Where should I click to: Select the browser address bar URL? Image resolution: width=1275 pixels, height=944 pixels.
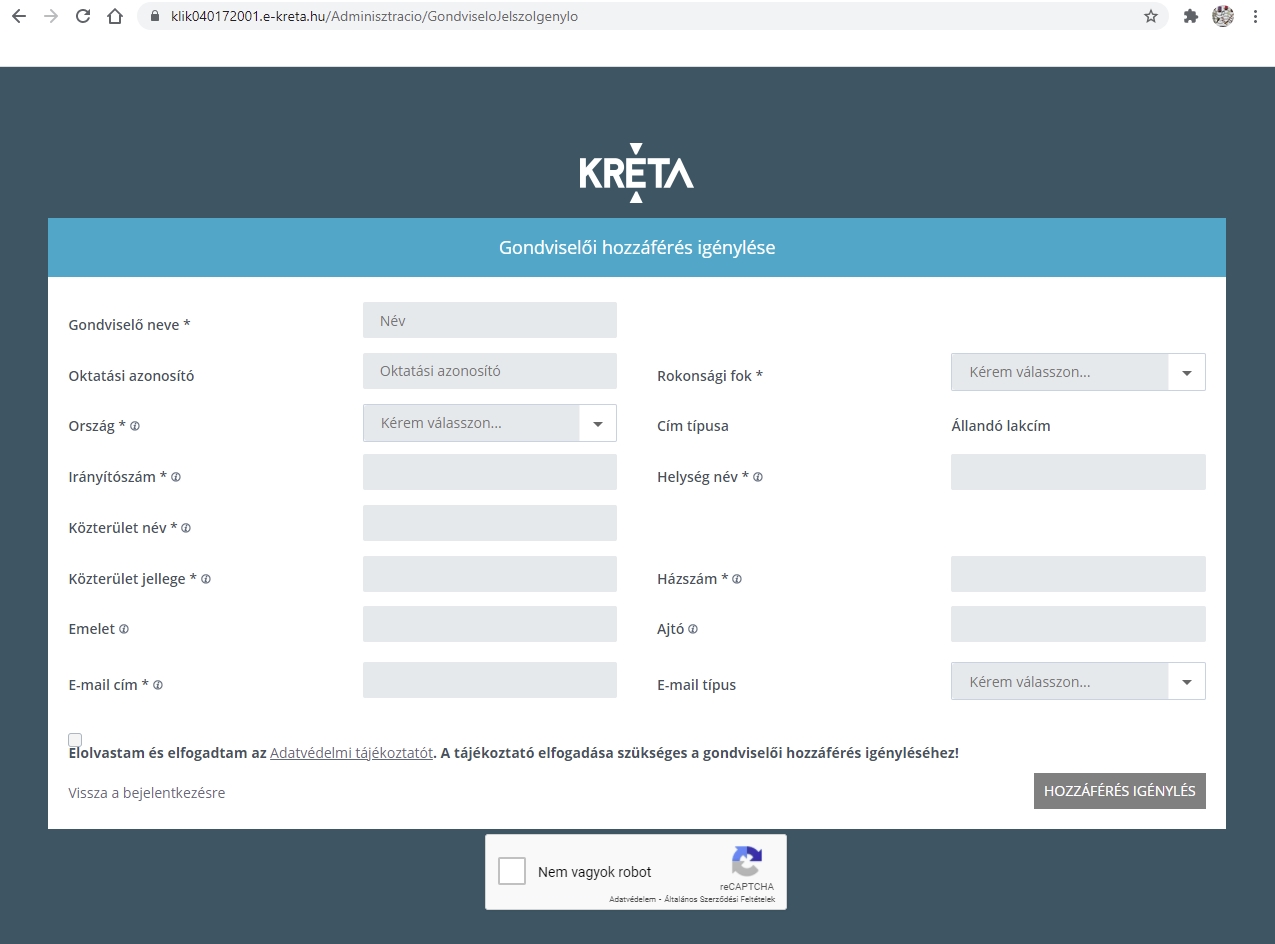pyautogui.click(x=375, y=16)
